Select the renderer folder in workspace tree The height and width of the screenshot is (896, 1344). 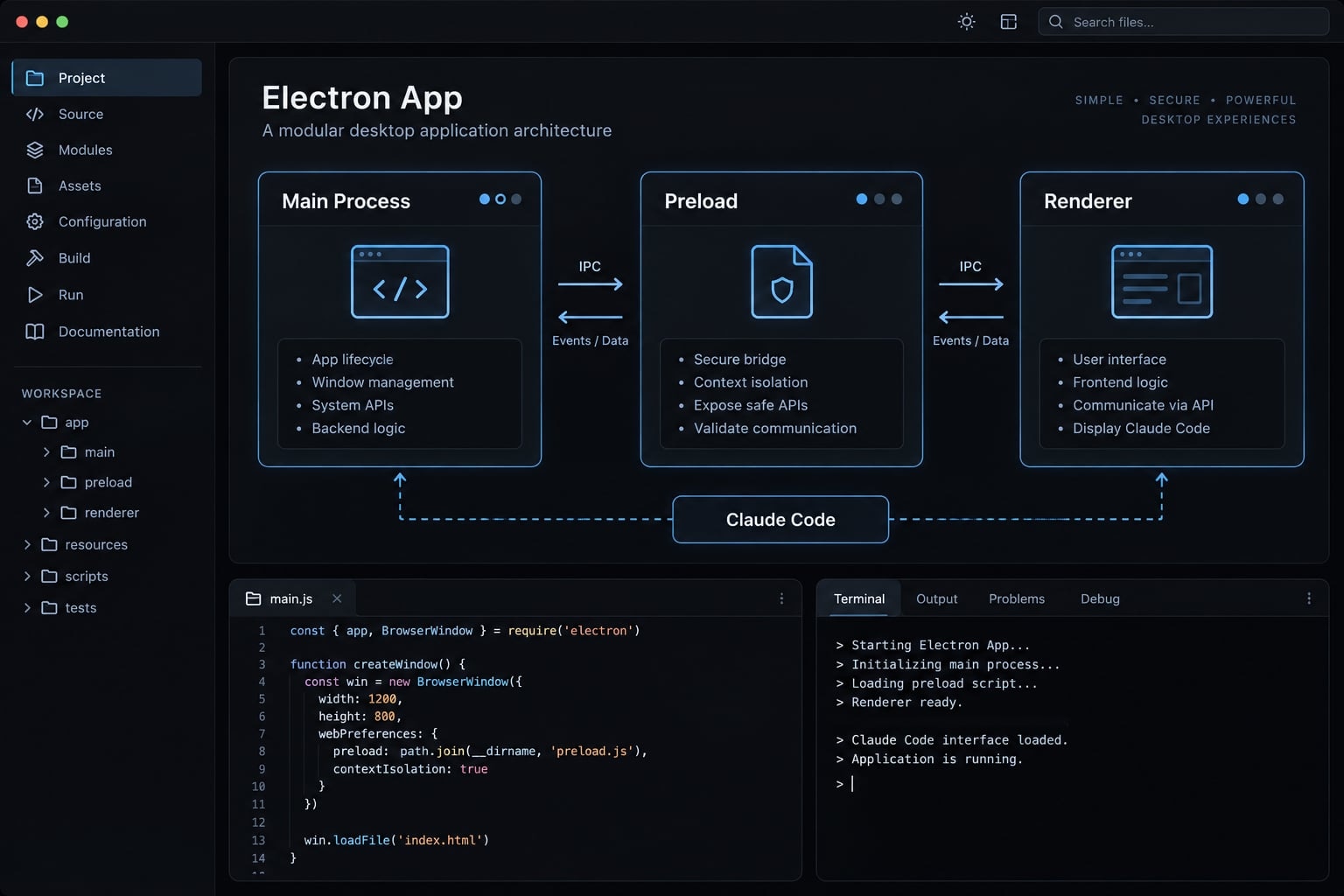[101, 513]
